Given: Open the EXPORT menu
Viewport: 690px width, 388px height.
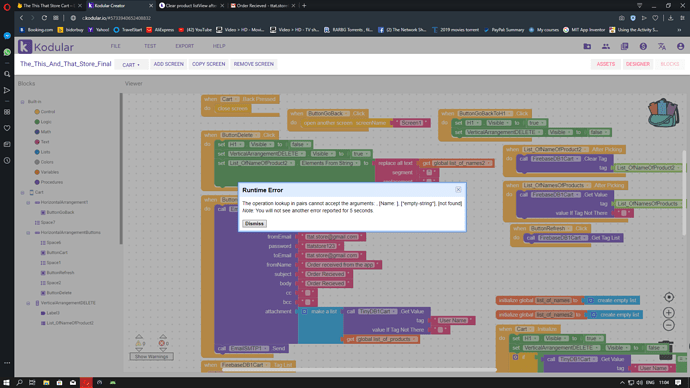Looking at the screenshot, I should coord(184,46).
